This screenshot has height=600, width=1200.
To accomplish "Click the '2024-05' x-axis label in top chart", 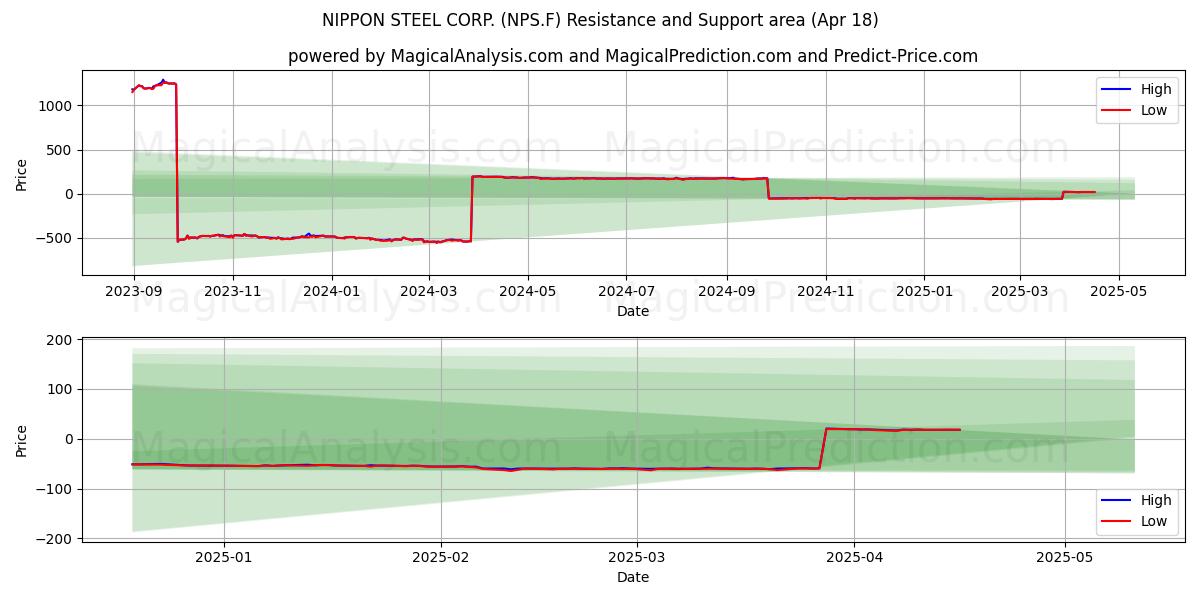I will click(x=527, y=292).
